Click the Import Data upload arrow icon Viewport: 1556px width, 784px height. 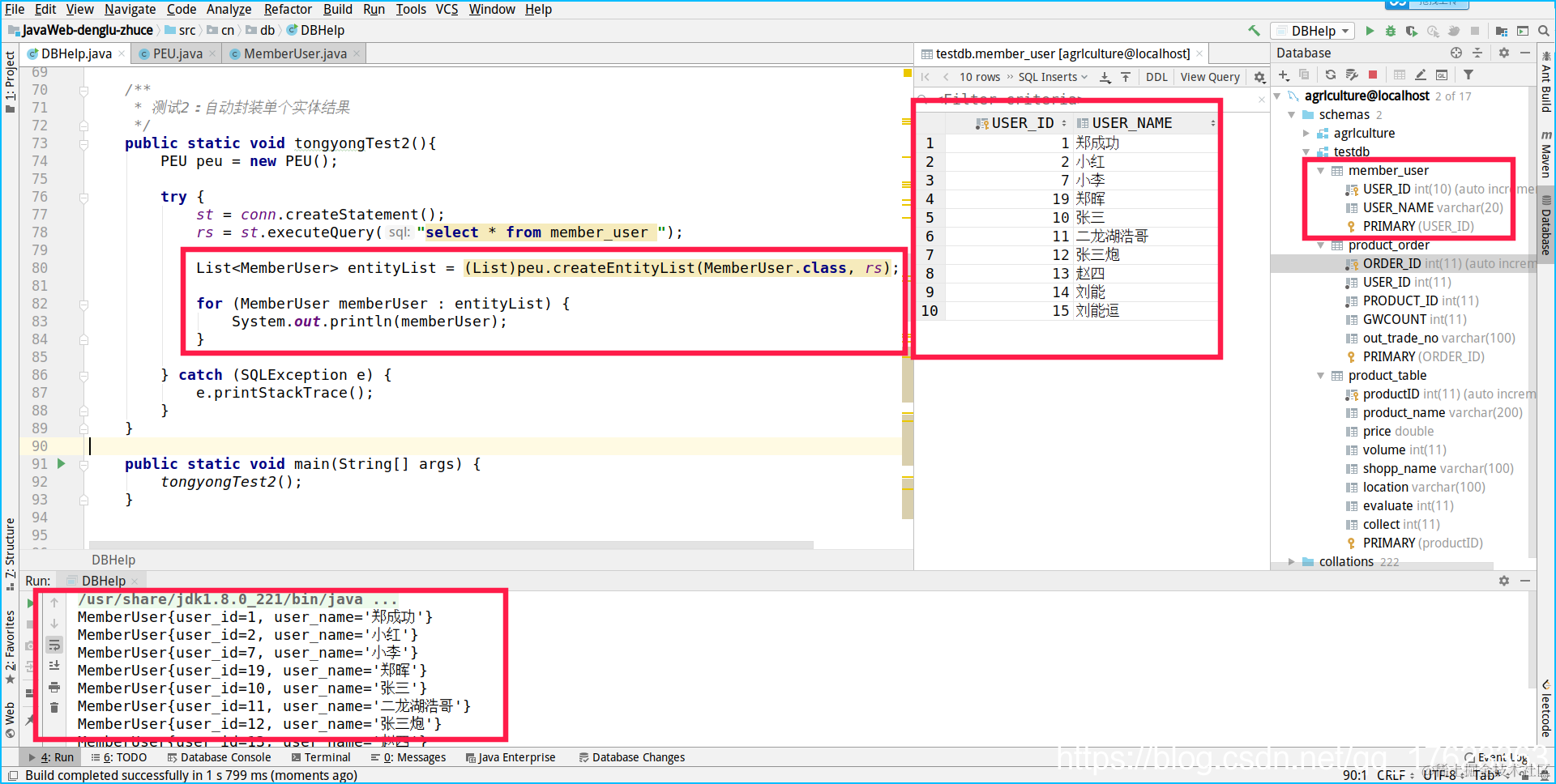click(1126, 77)
